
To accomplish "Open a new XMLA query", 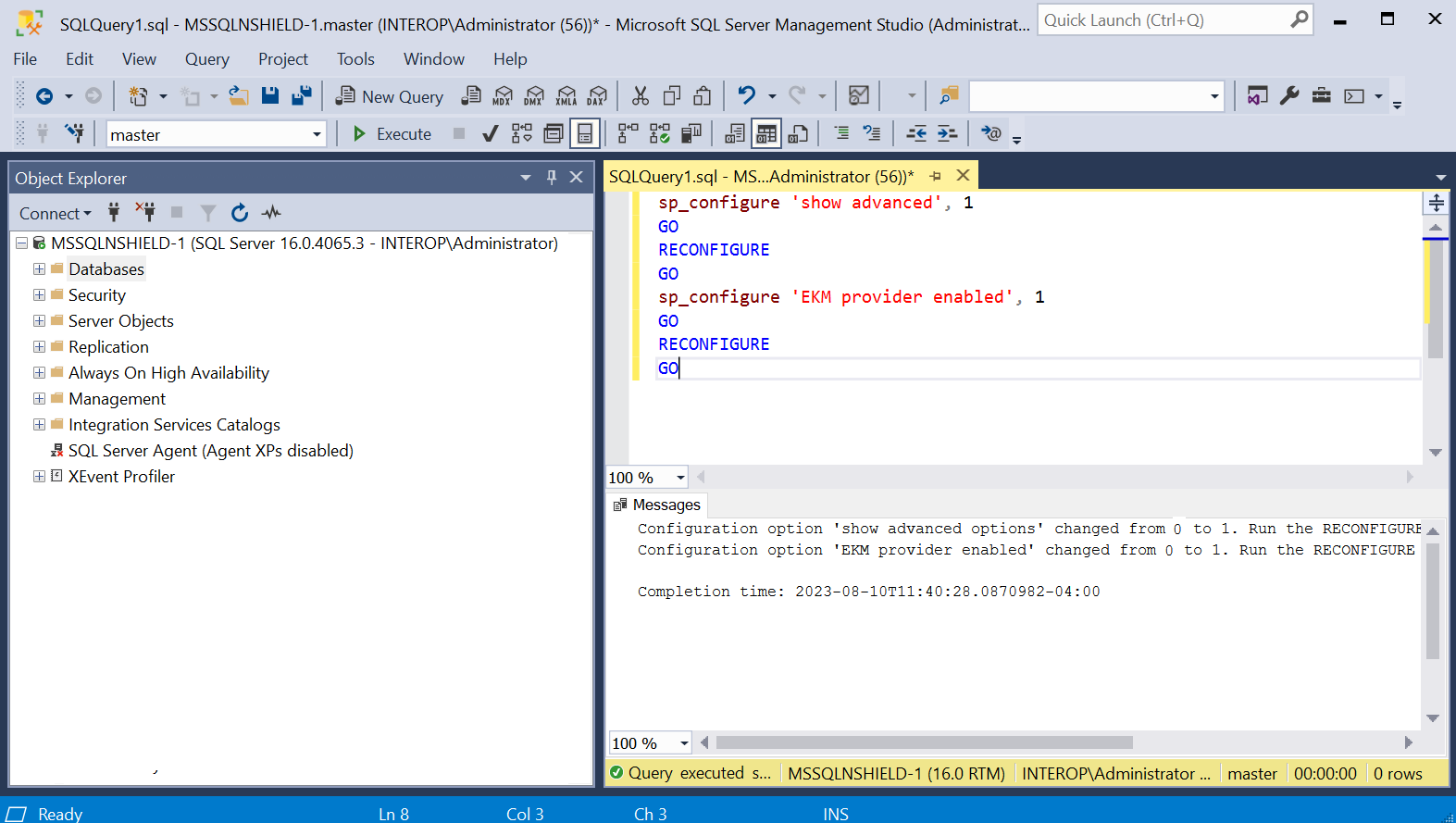I will point(566,95).
